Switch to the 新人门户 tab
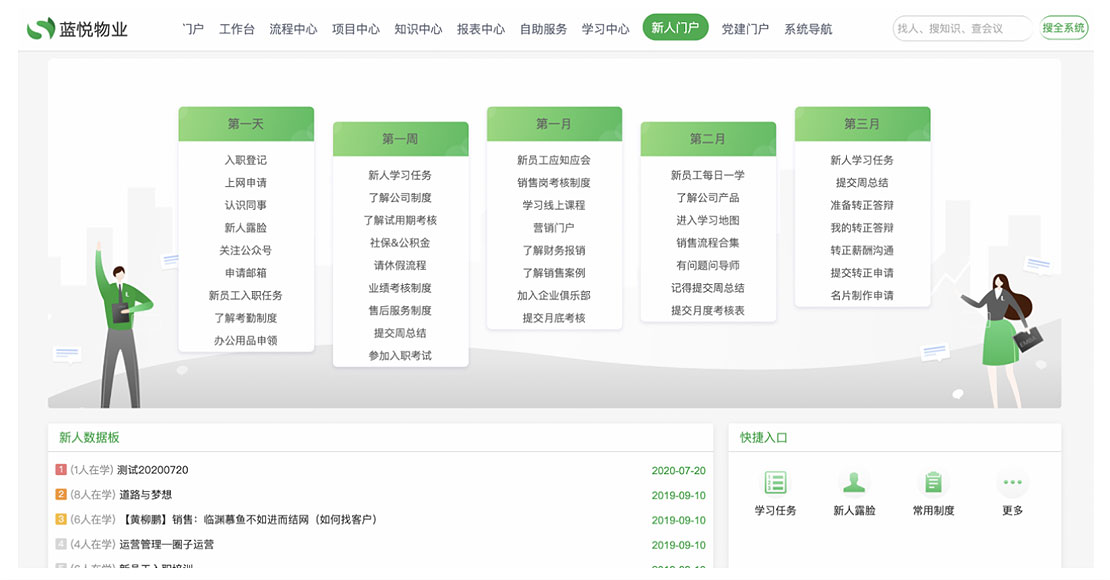The width and height of the screenshot is (1110, 580). [x=675, y=28]
